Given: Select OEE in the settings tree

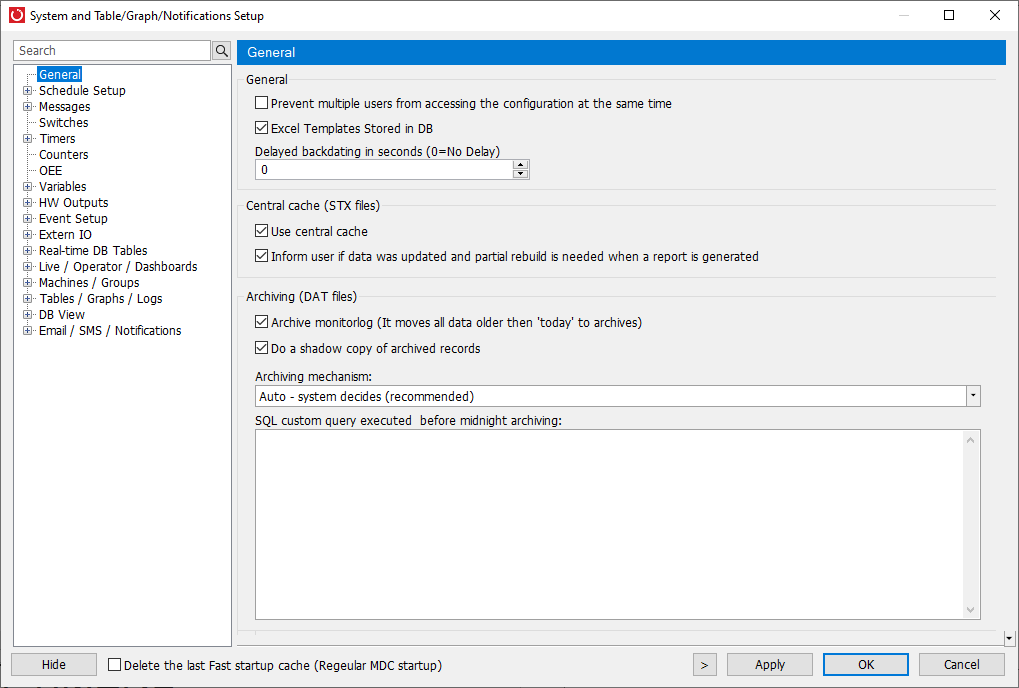Looking at the screenshot, I should coord(51,170).
